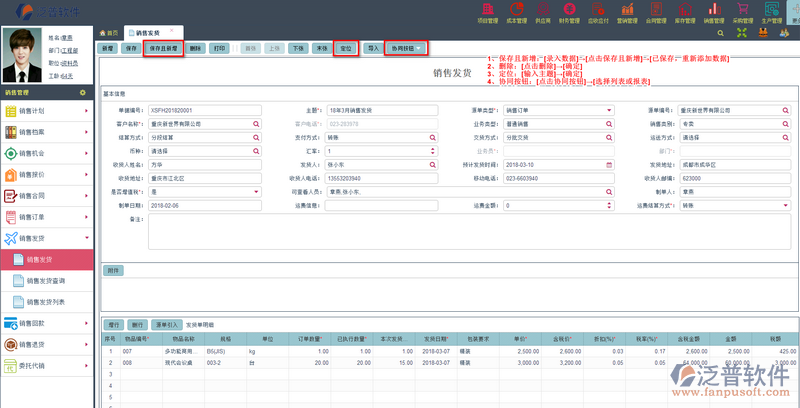Click the search icon in 客户名称 field
800x408 pixels.
click(x=256, y=124)
